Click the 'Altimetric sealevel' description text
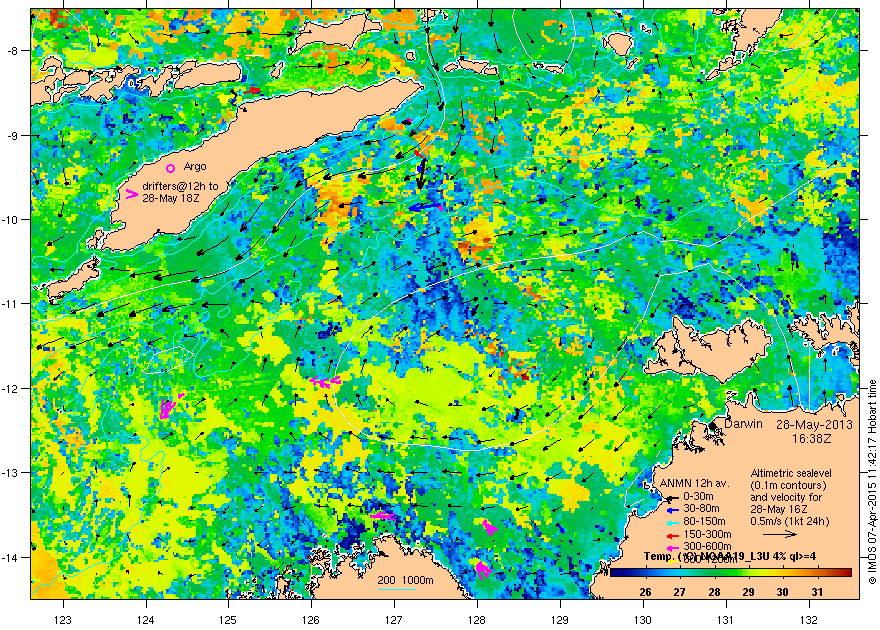This screenshot has width=880, height=630. [791, 473]
